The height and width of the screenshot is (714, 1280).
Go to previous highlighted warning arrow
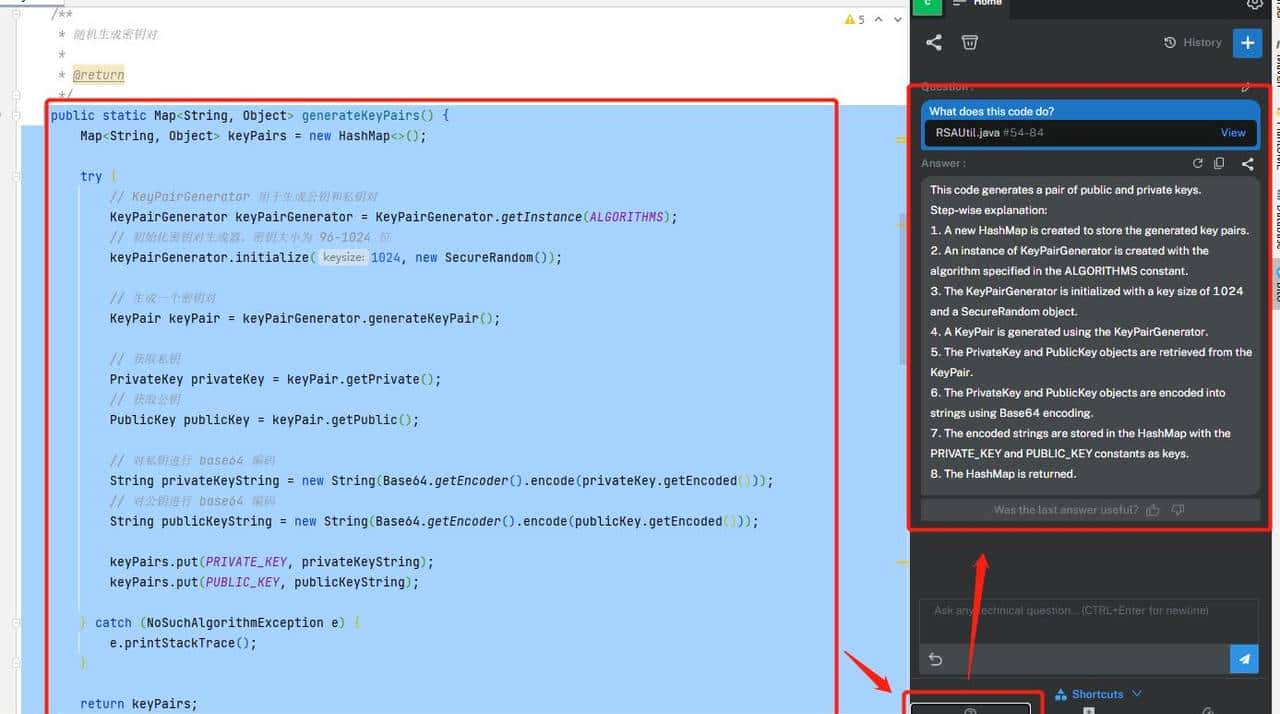point(878,19)
